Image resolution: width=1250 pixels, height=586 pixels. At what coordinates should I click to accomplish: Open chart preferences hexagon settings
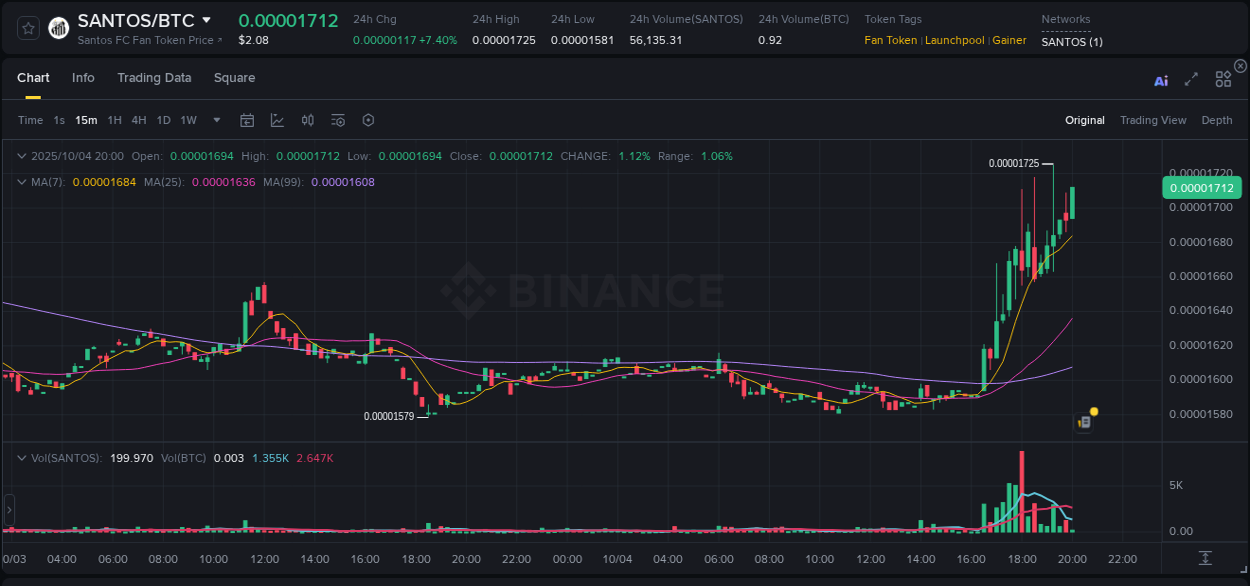[368, 119]
